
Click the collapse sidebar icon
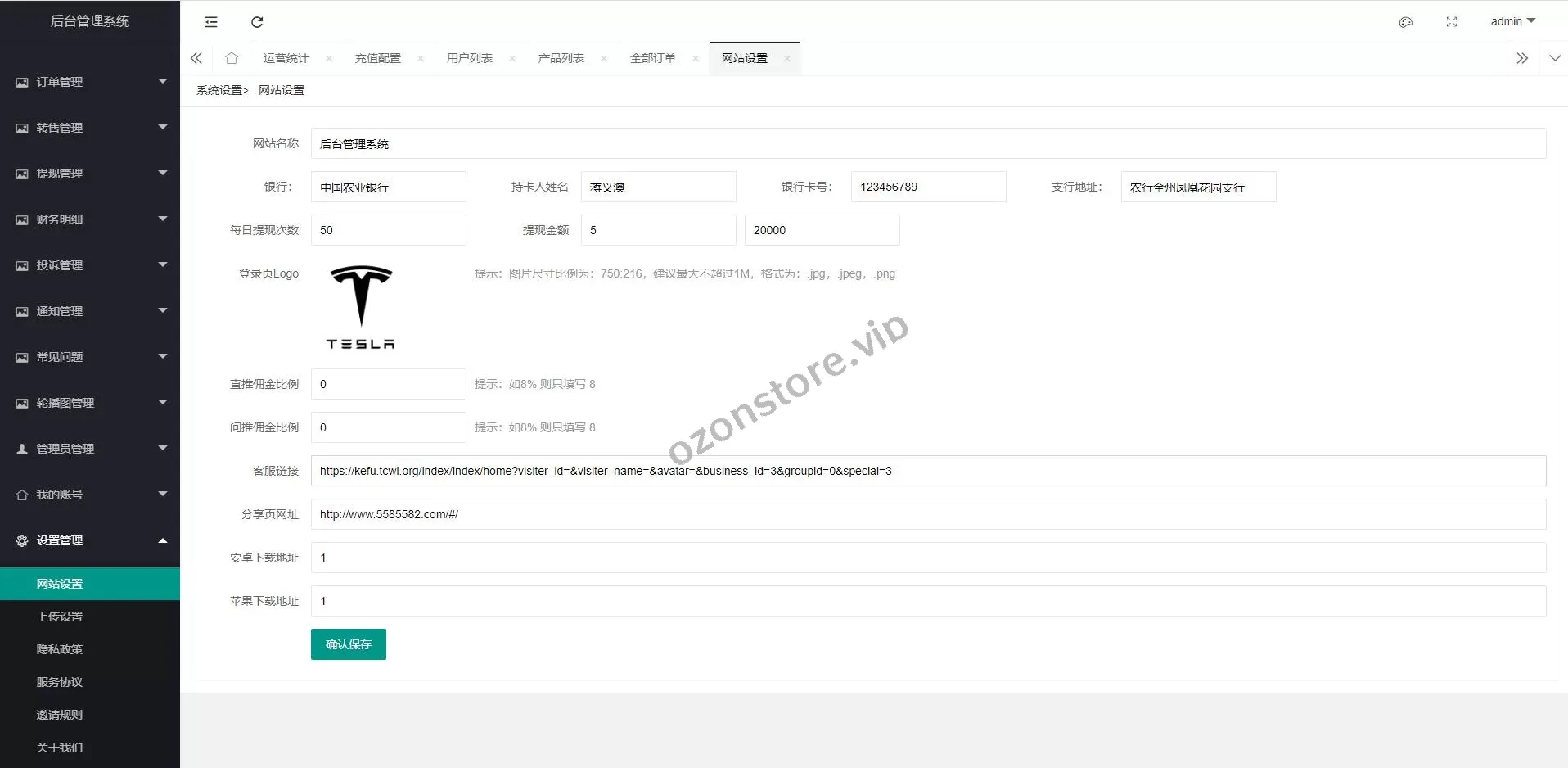(210, 22)
